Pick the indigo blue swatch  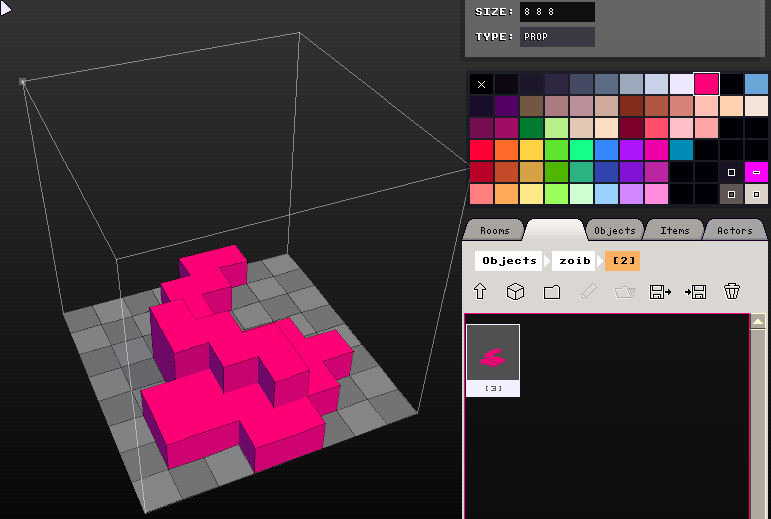(x=606, y=172)
